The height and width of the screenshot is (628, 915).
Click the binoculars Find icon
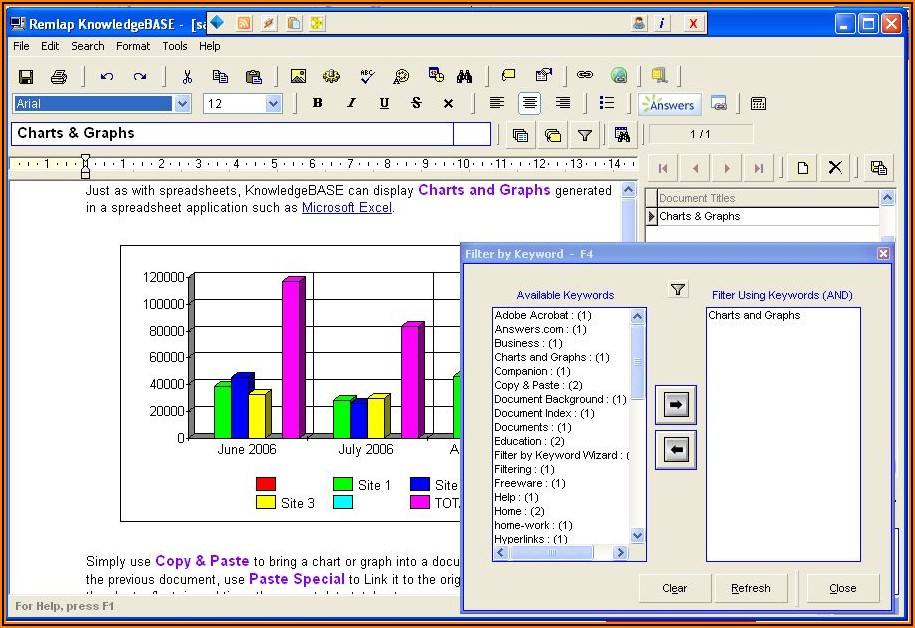click(464, 76)
